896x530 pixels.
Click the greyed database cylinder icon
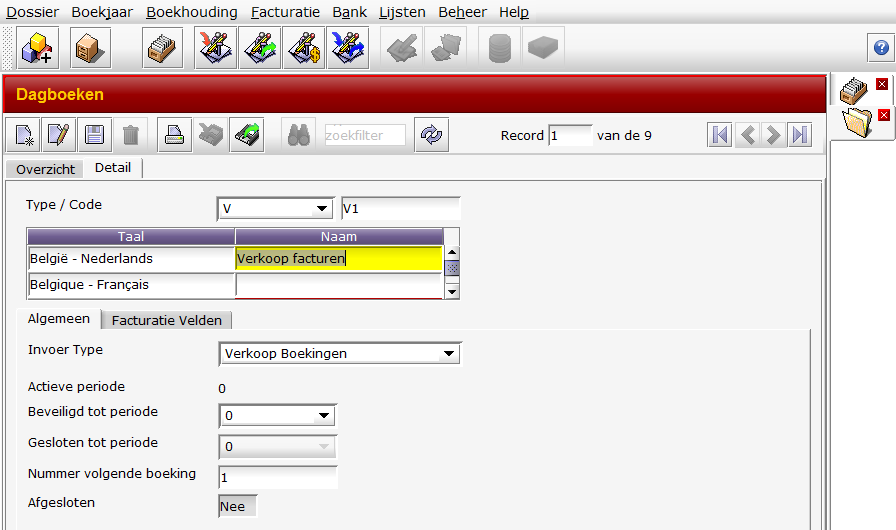pyautogui.click(x=499, y=48)
